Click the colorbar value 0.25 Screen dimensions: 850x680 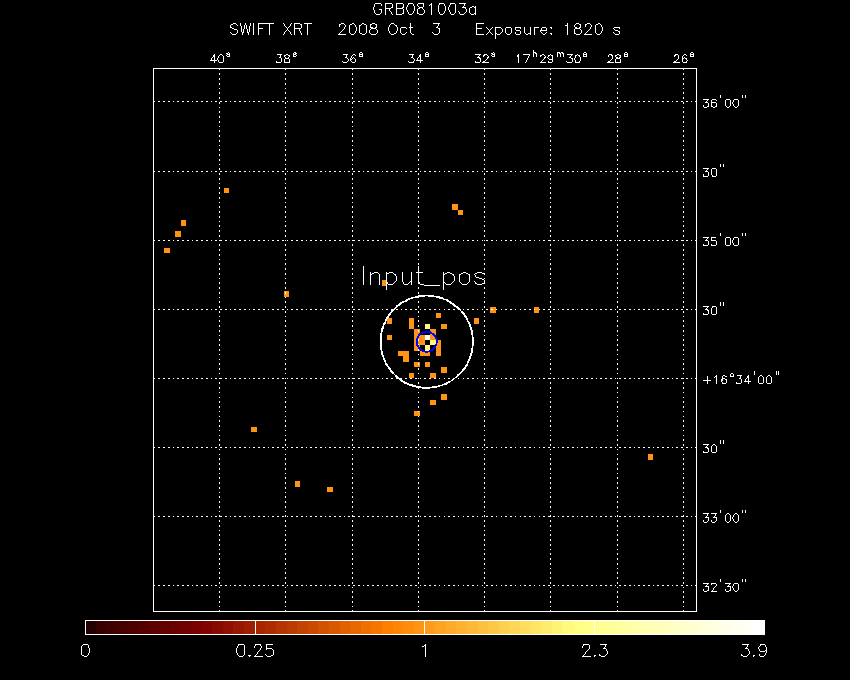[x=255, y=650]
